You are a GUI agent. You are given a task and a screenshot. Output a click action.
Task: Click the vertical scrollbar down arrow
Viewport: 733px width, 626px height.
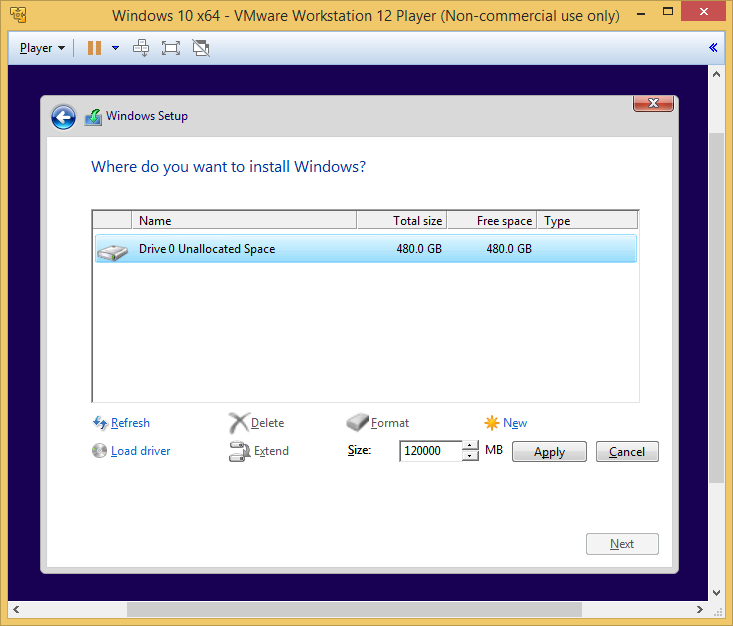coord(716,592)
